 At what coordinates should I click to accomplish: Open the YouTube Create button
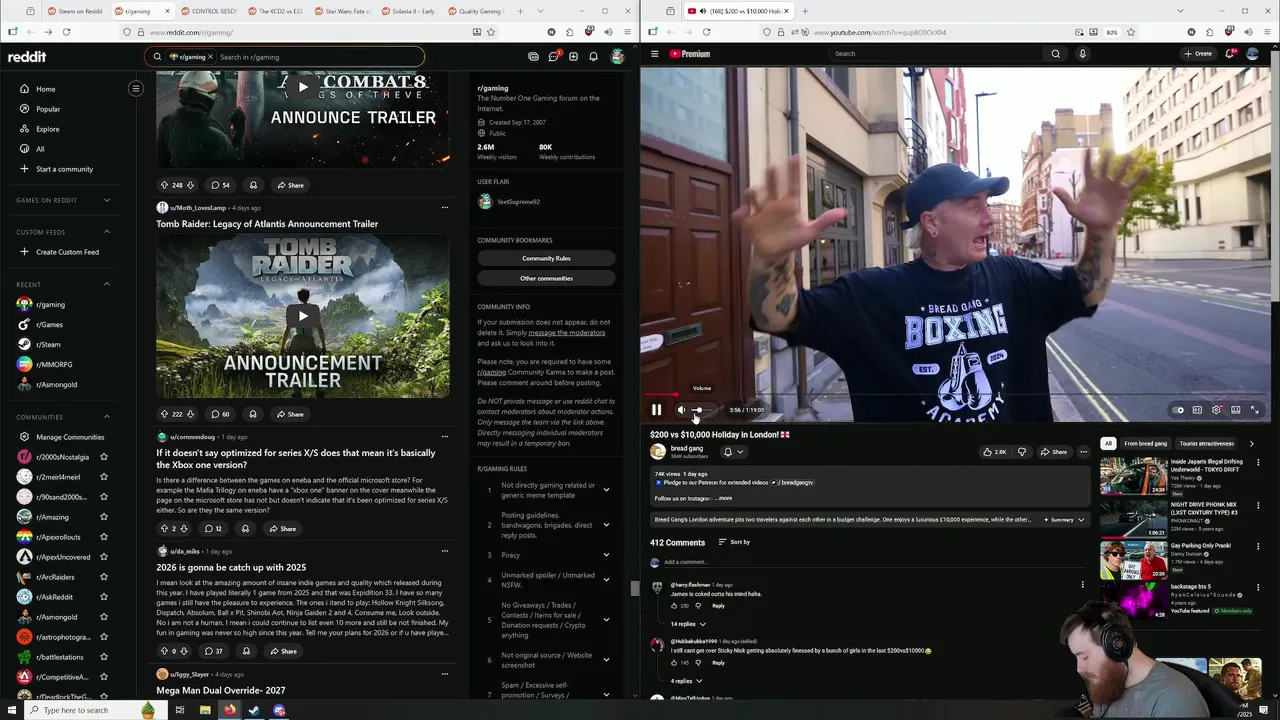[x=1198, y=54]
